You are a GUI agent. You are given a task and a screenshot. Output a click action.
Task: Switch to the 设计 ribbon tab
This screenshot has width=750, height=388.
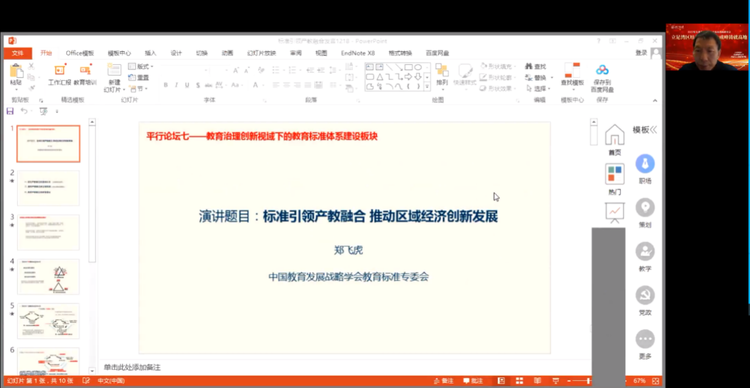point(176,53)
